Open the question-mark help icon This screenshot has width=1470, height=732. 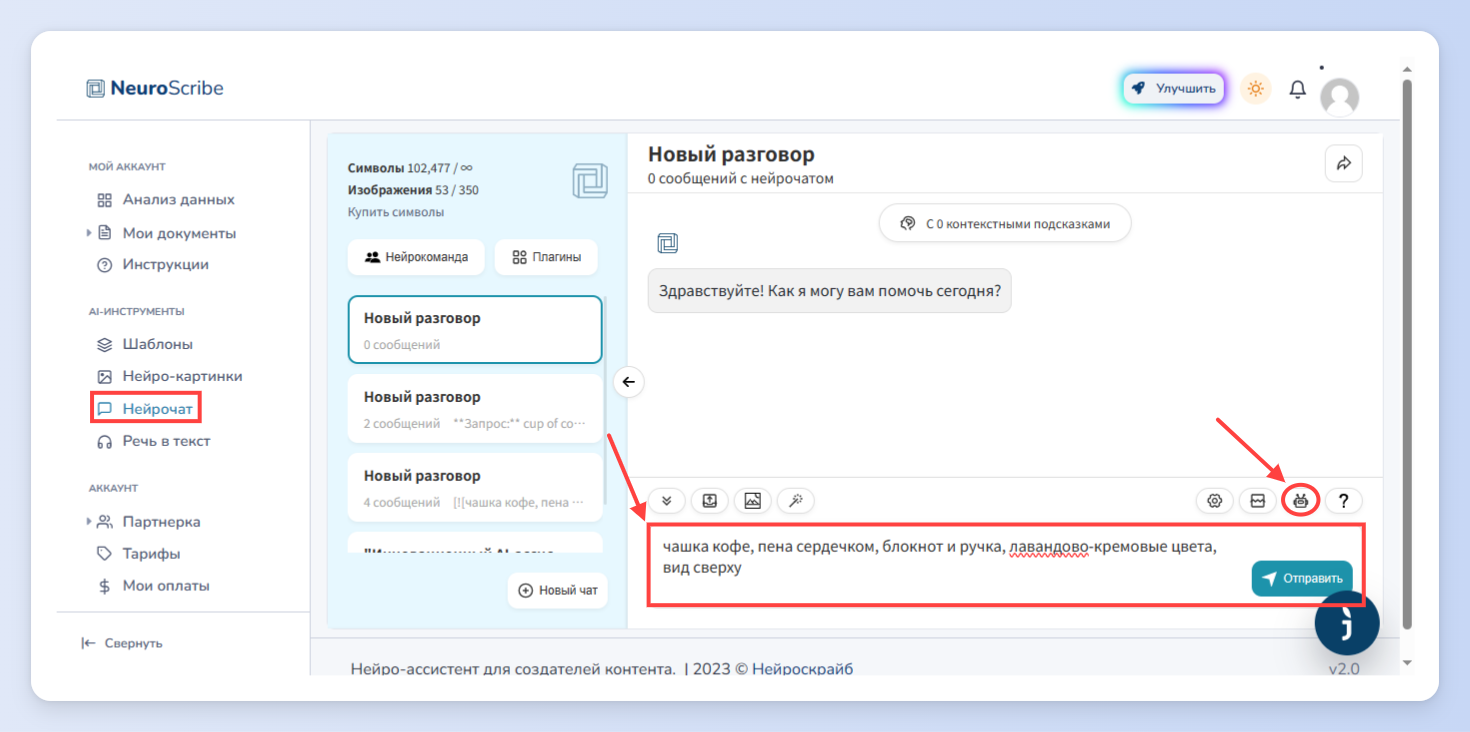[1344, 501]
